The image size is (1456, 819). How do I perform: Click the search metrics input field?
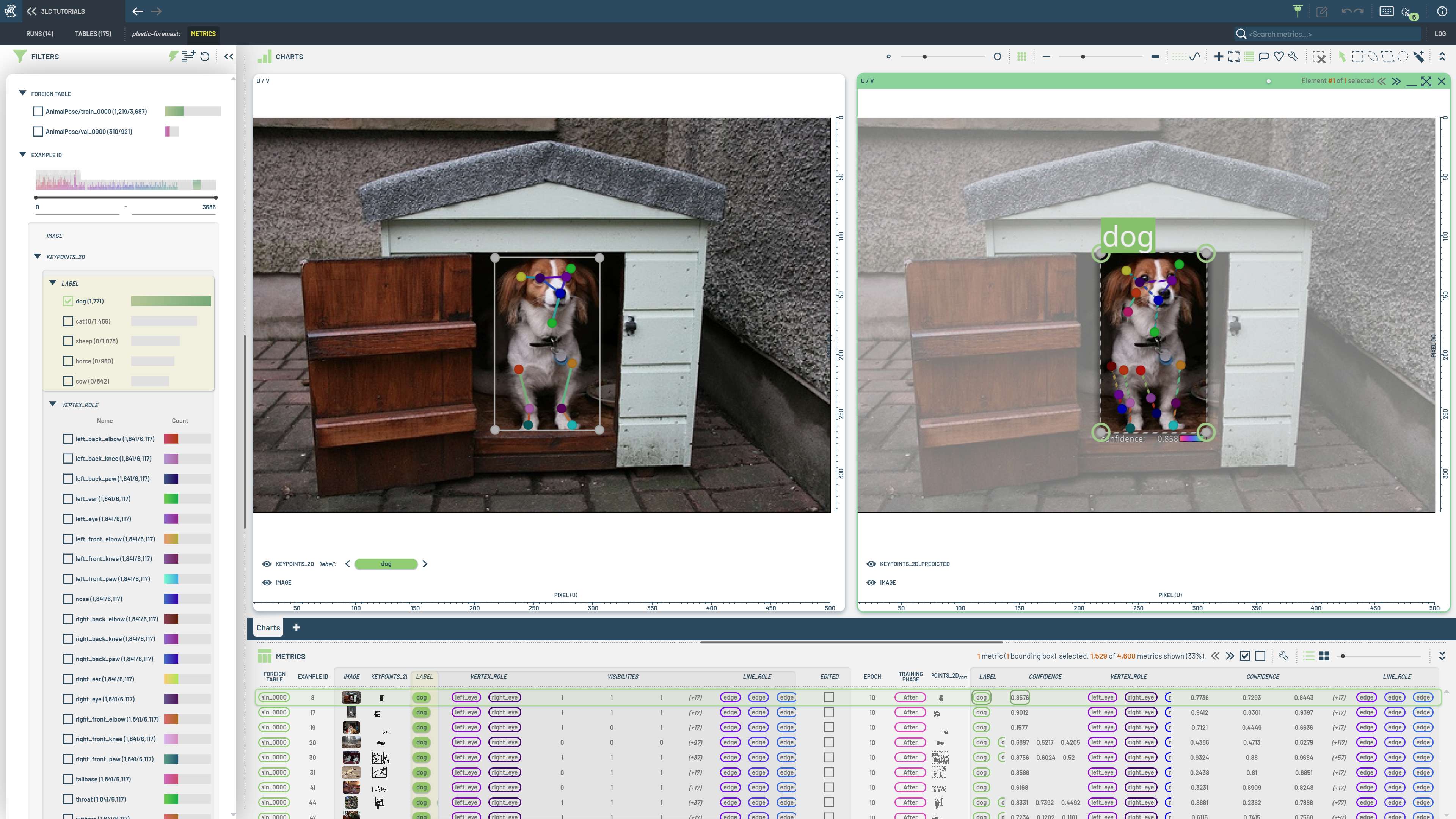pos(1328,34)
